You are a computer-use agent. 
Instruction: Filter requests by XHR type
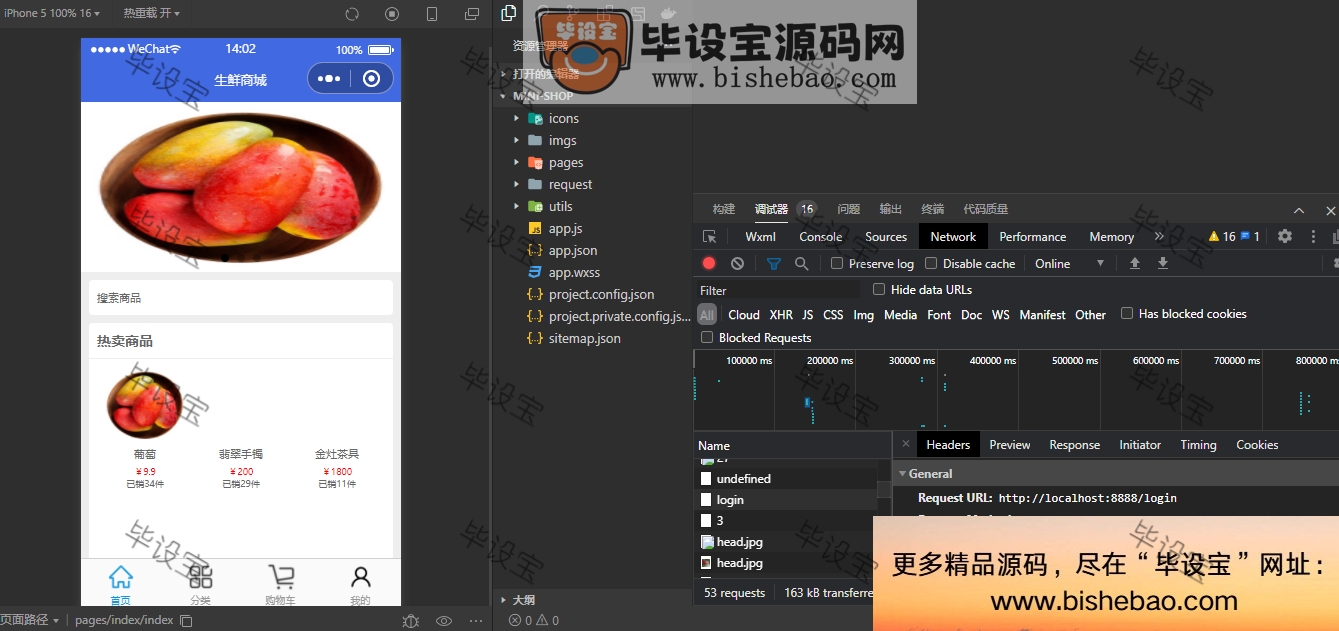coord(781,314)
